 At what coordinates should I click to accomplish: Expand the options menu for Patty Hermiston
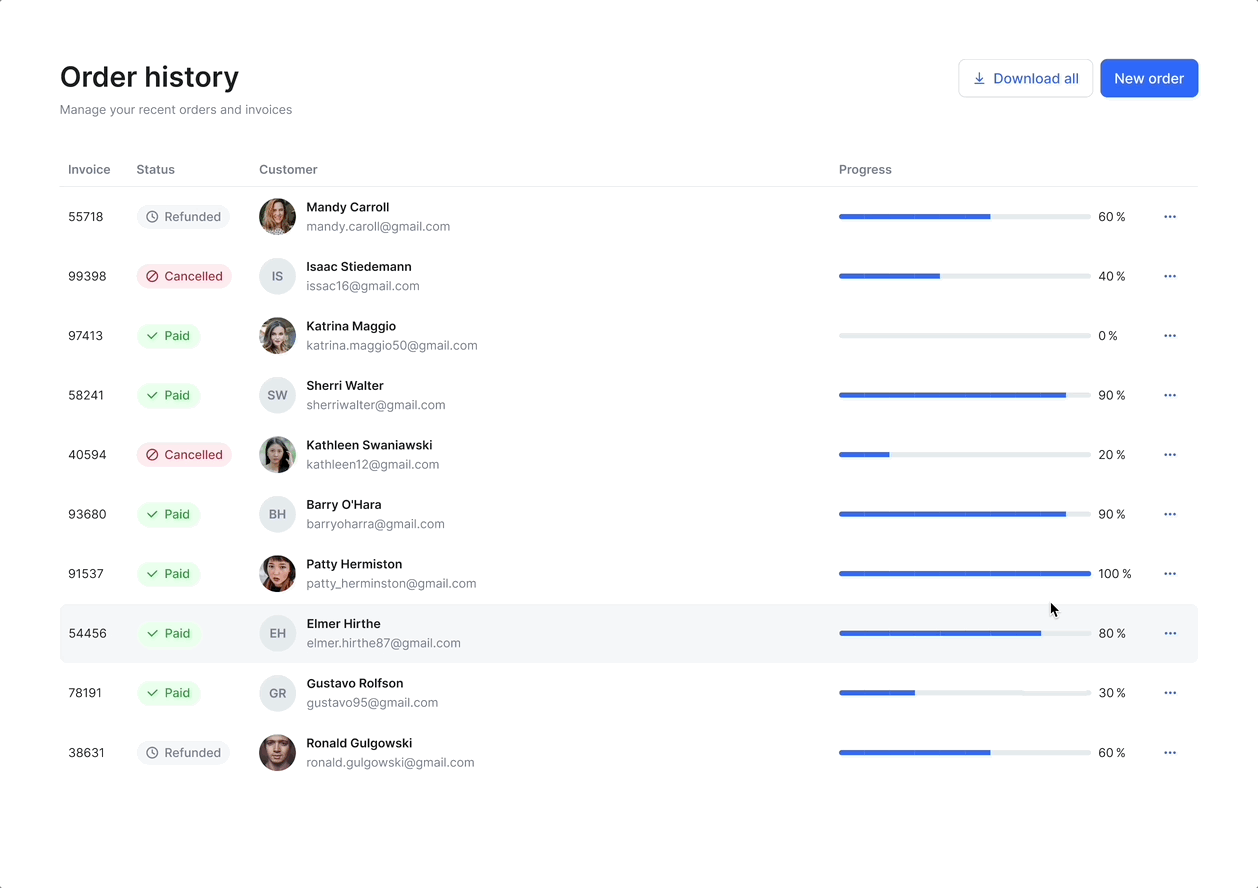[1170, 574]
